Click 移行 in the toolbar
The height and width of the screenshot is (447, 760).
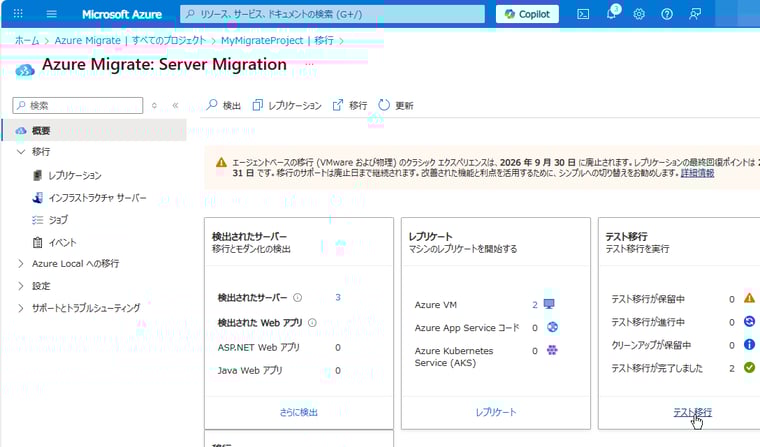pyautogui.click(x=350, y=105)
